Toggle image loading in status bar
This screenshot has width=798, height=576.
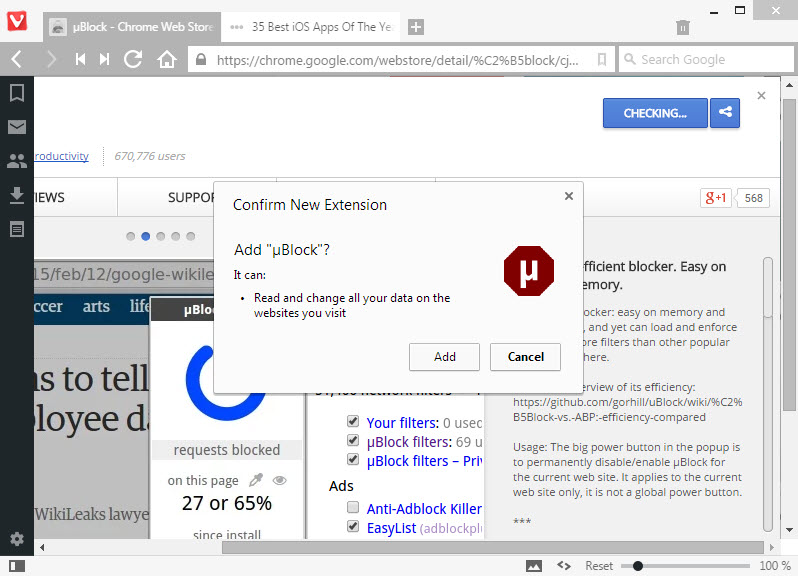point(534,566)
